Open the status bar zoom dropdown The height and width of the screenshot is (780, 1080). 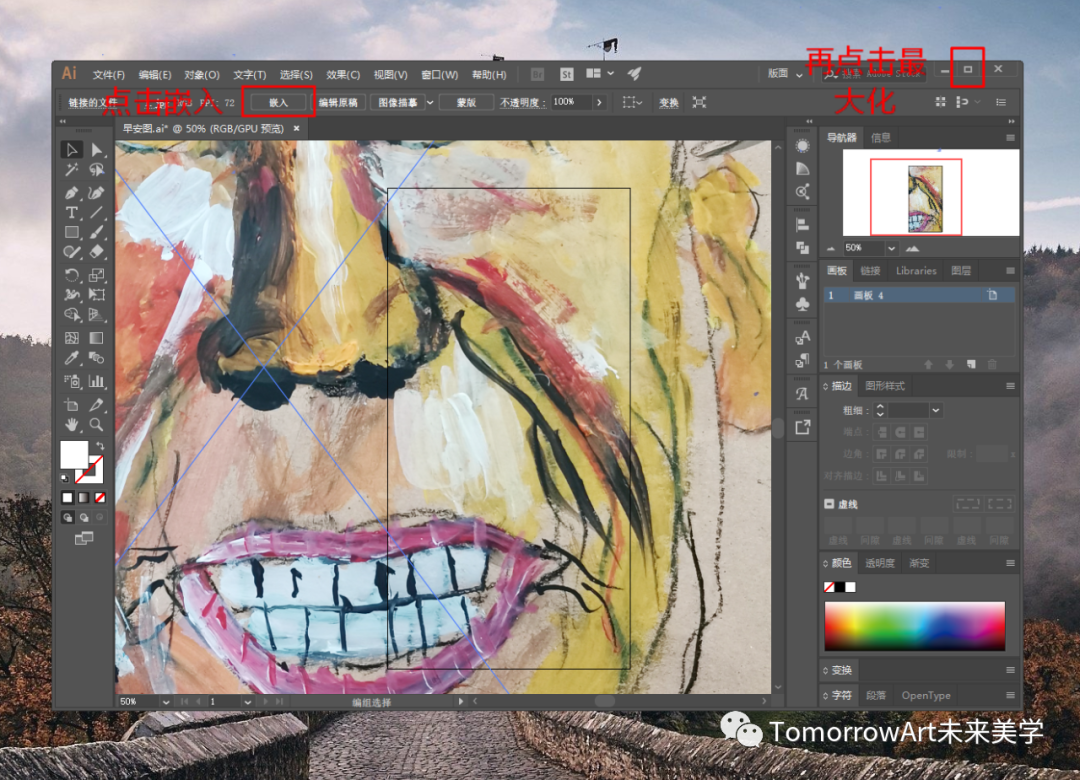click(166, 701)
